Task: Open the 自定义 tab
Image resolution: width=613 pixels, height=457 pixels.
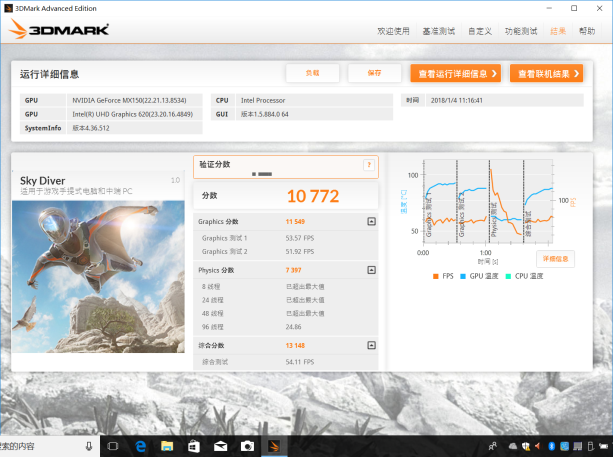Action: (480, 31)
